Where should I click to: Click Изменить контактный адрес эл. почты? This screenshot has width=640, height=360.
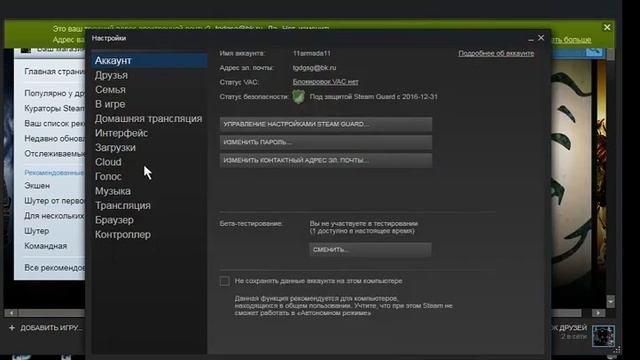tap(326, 160)
